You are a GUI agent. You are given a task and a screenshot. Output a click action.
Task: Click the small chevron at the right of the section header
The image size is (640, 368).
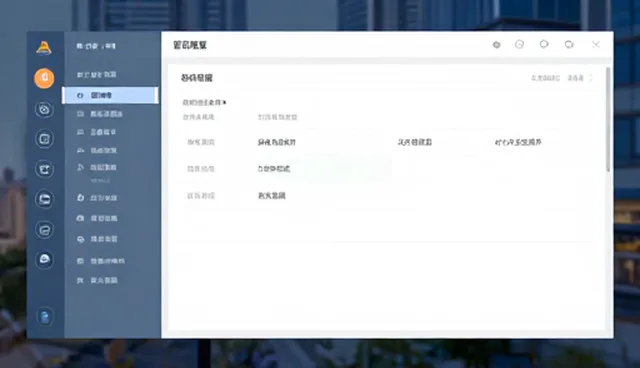pos(591,78)
